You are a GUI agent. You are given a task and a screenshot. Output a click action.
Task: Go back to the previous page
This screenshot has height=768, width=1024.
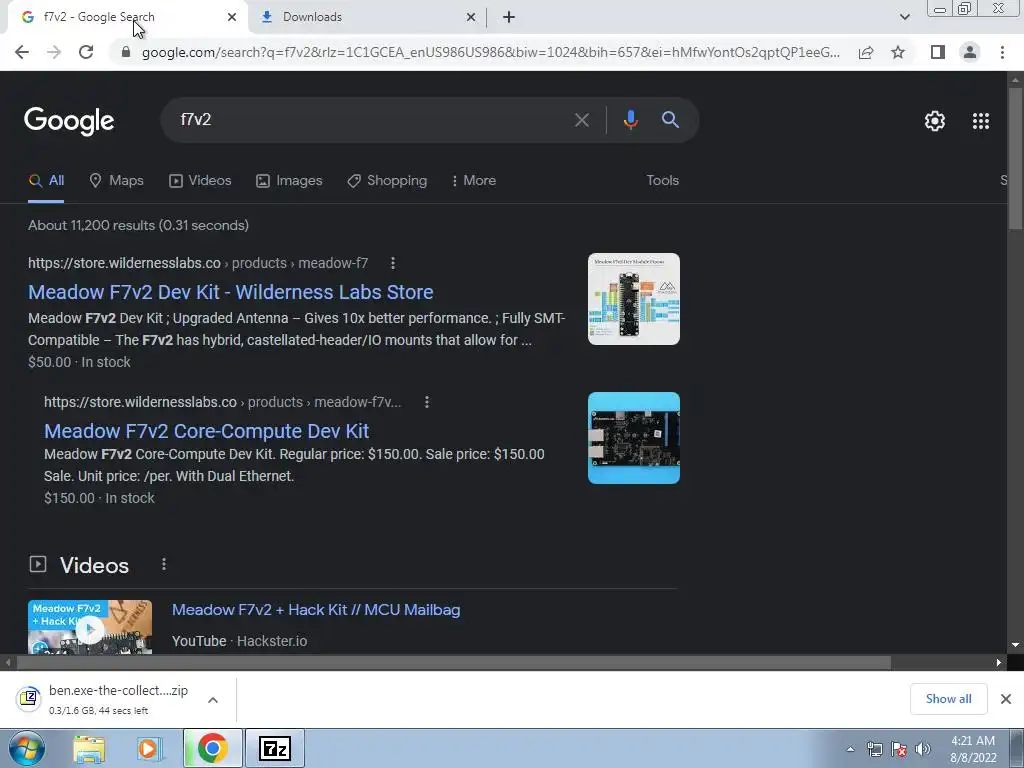(22, 52)
